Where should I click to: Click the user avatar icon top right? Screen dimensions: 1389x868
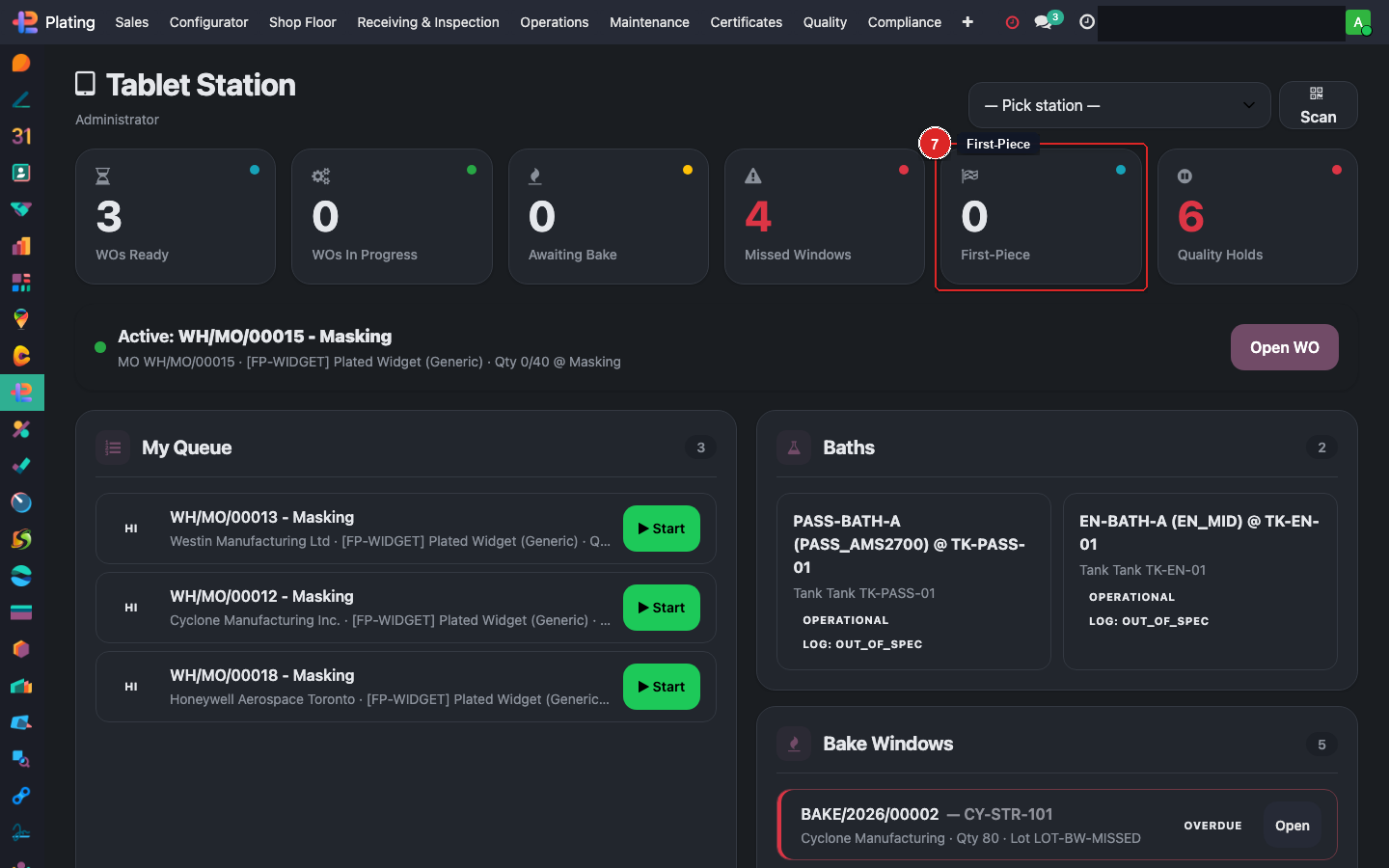click(1357, 22)
